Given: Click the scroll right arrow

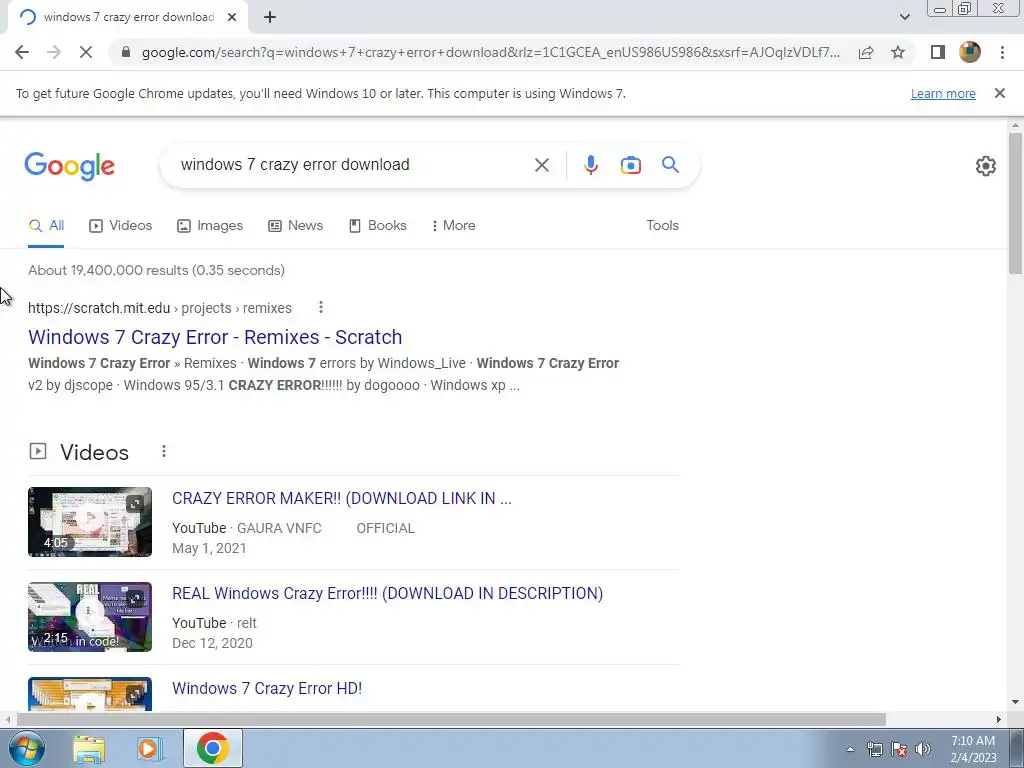Looking at the screenshot, I should (999, 720).
